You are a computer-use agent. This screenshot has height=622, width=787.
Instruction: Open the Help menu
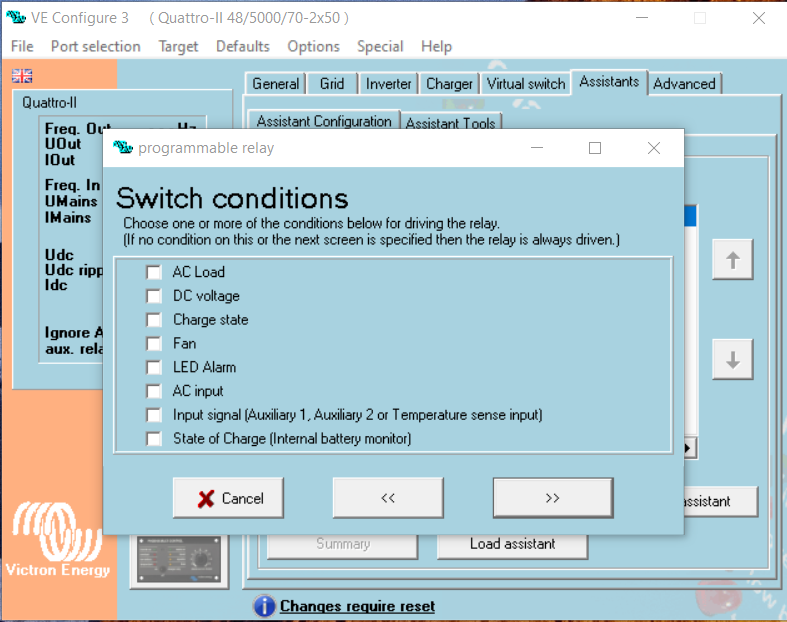[x=436, y=46]
